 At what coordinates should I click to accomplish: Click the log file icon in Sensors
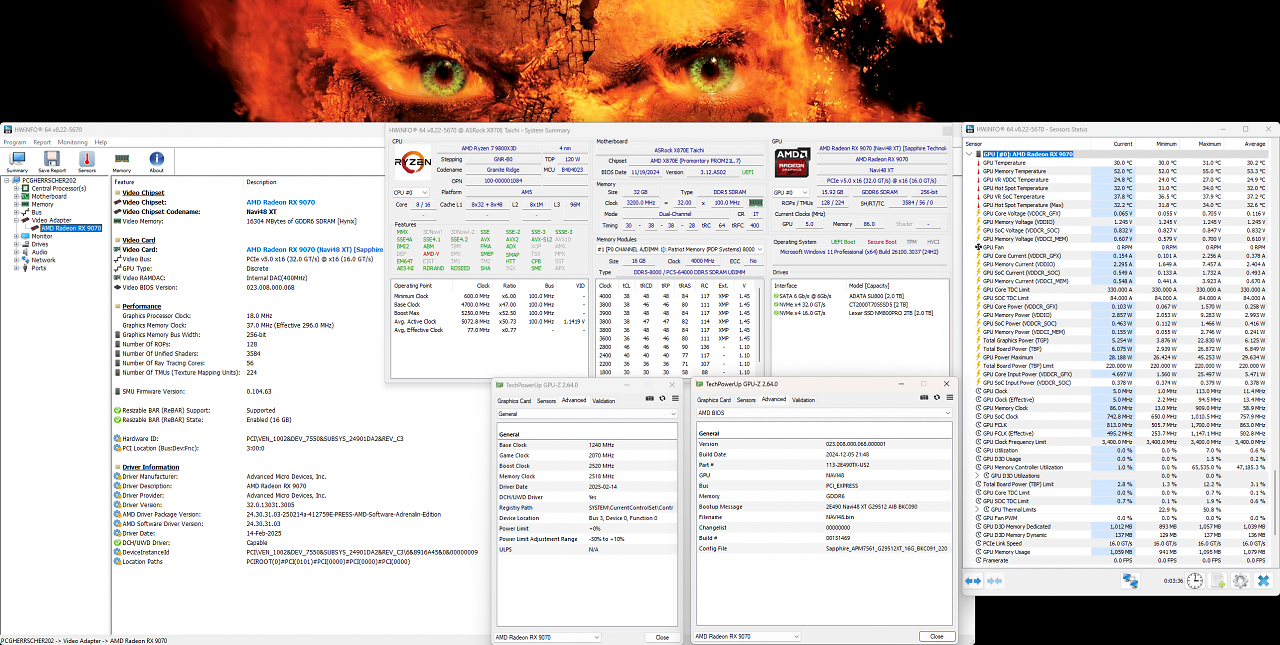coord(1218,581)
